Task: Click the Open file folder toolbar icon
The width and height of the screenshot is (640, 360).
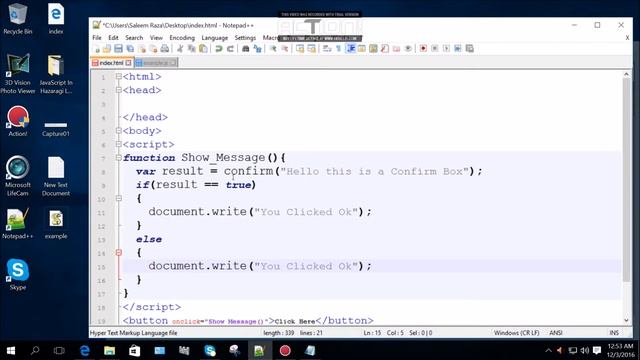Action: tap(107, 49)
